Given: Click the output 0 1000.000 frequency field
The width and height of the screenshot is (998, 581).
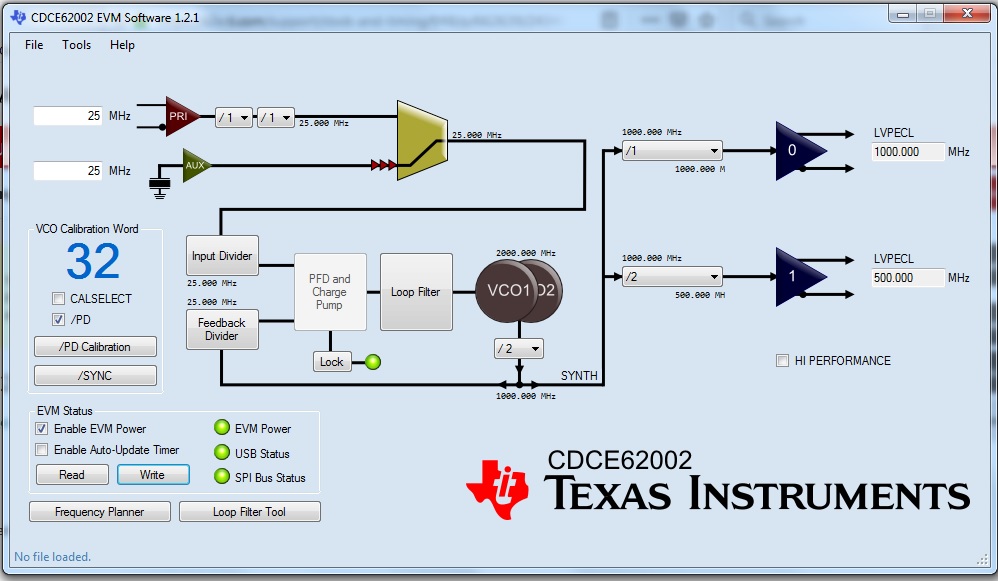Looking at the screenshot, I should tap(908, 151).
